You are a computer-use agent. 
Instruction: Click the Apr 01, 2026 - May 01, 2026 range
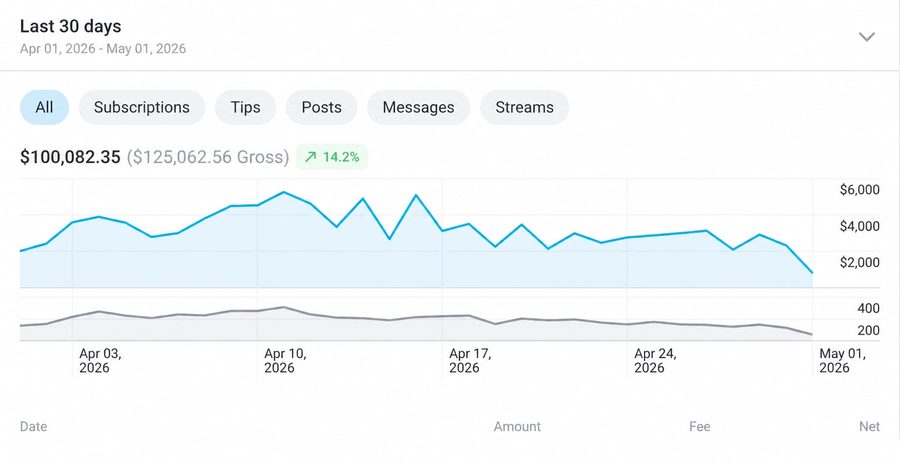tap(103, 49)
